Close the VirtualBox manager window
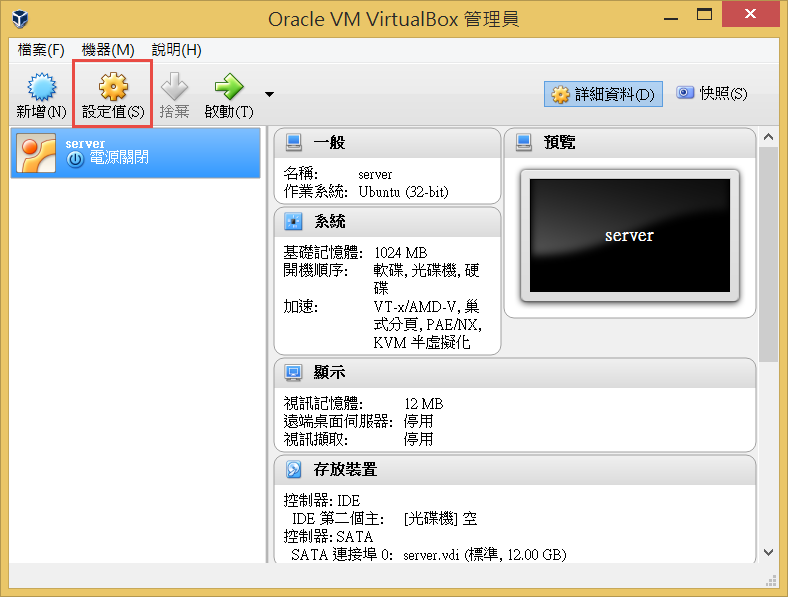788x597 pixels. pos(750,14)
